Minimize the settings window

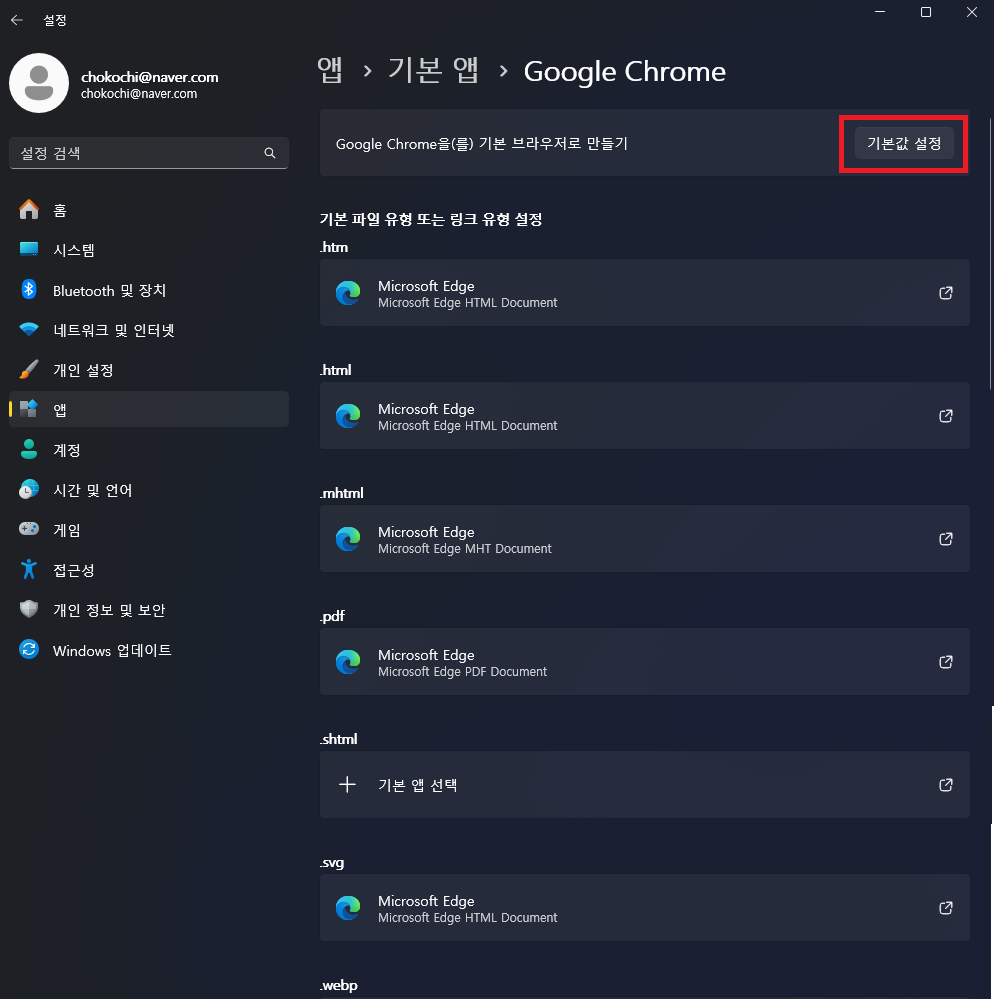click(880, 12)
